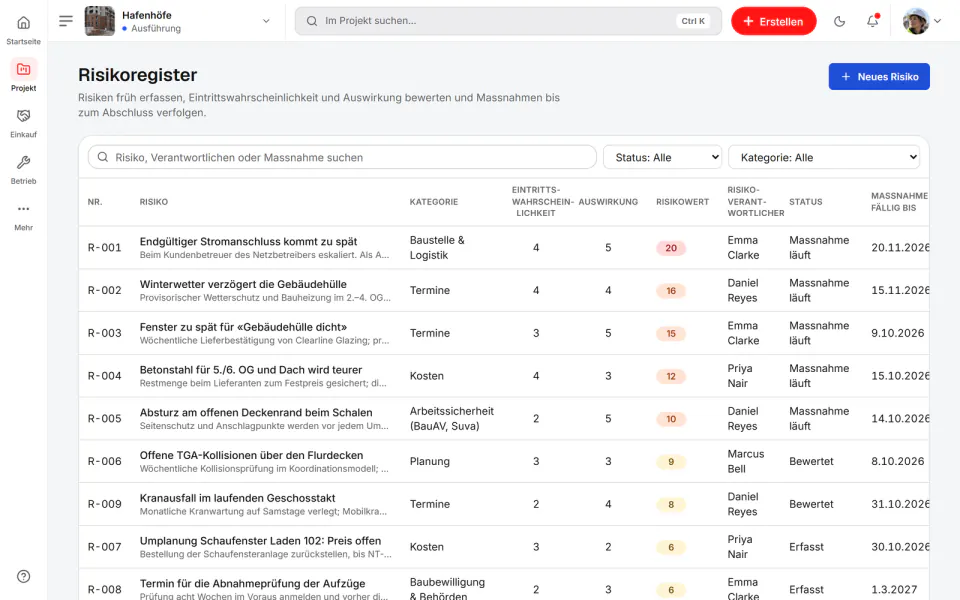Open risk 'Betonstahl für 5./6. OG und Dach wird teurer'
This screenshot has height=600, width=960.
click(x=250, y=370)
